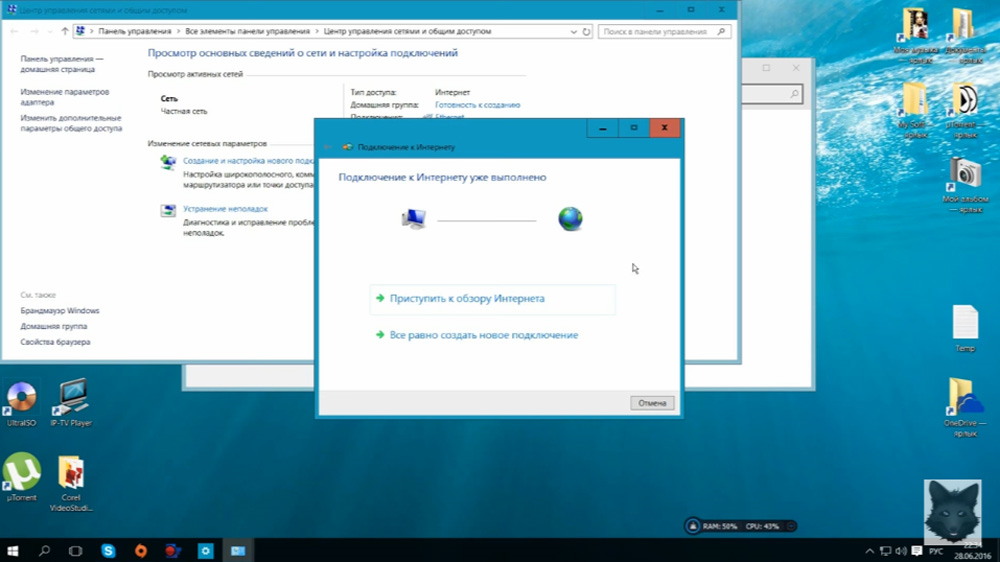Viewport: 1000px width, 562px height.
Task: Launch IP-TV Player from desktop
Action: click(70, 398)
